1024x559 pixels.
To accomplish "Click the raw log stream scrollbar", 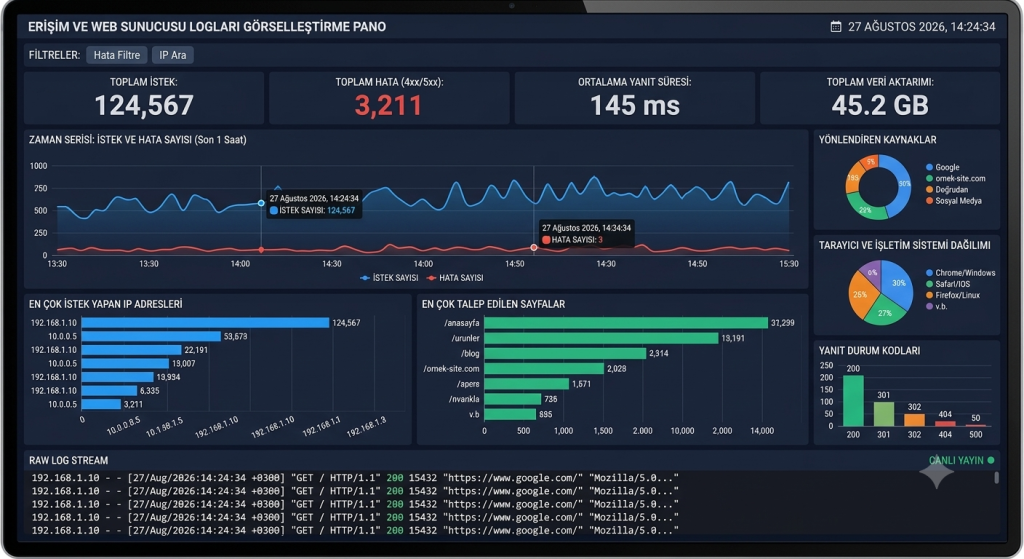I will pyautogui.click(x=996, y=478).
